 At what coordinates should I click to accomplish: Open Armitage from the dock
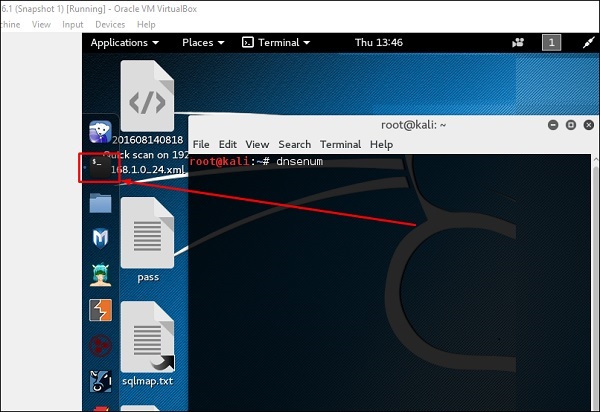pos(101,275)
